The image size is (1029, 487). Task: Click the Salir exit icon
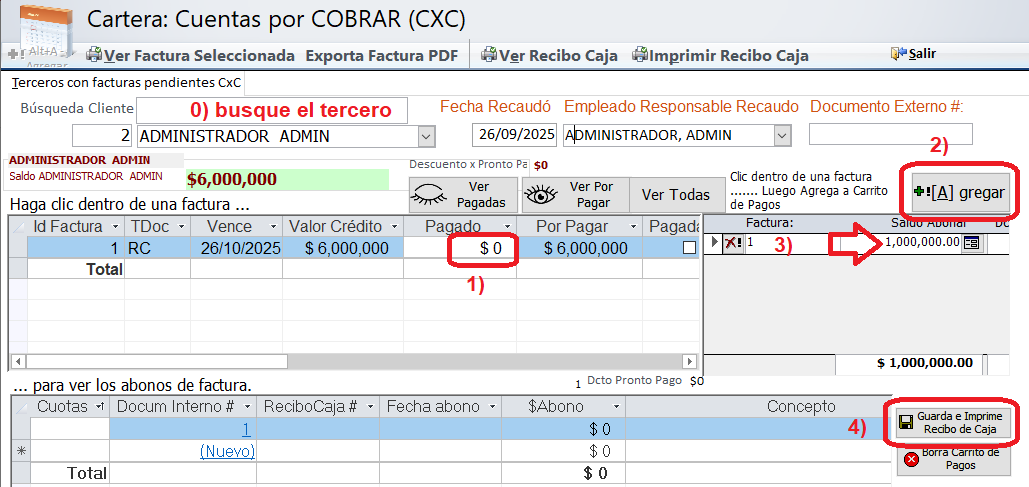click(898, 53)
